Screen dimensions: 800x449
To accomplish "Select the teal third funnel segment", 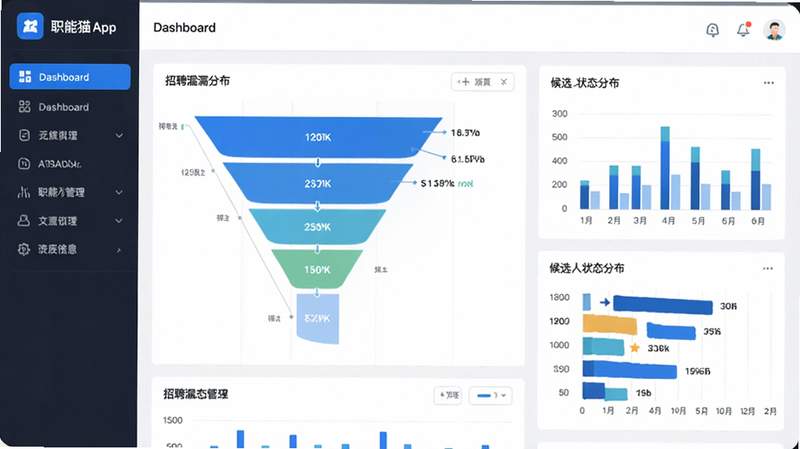I will tap(317, 227).
